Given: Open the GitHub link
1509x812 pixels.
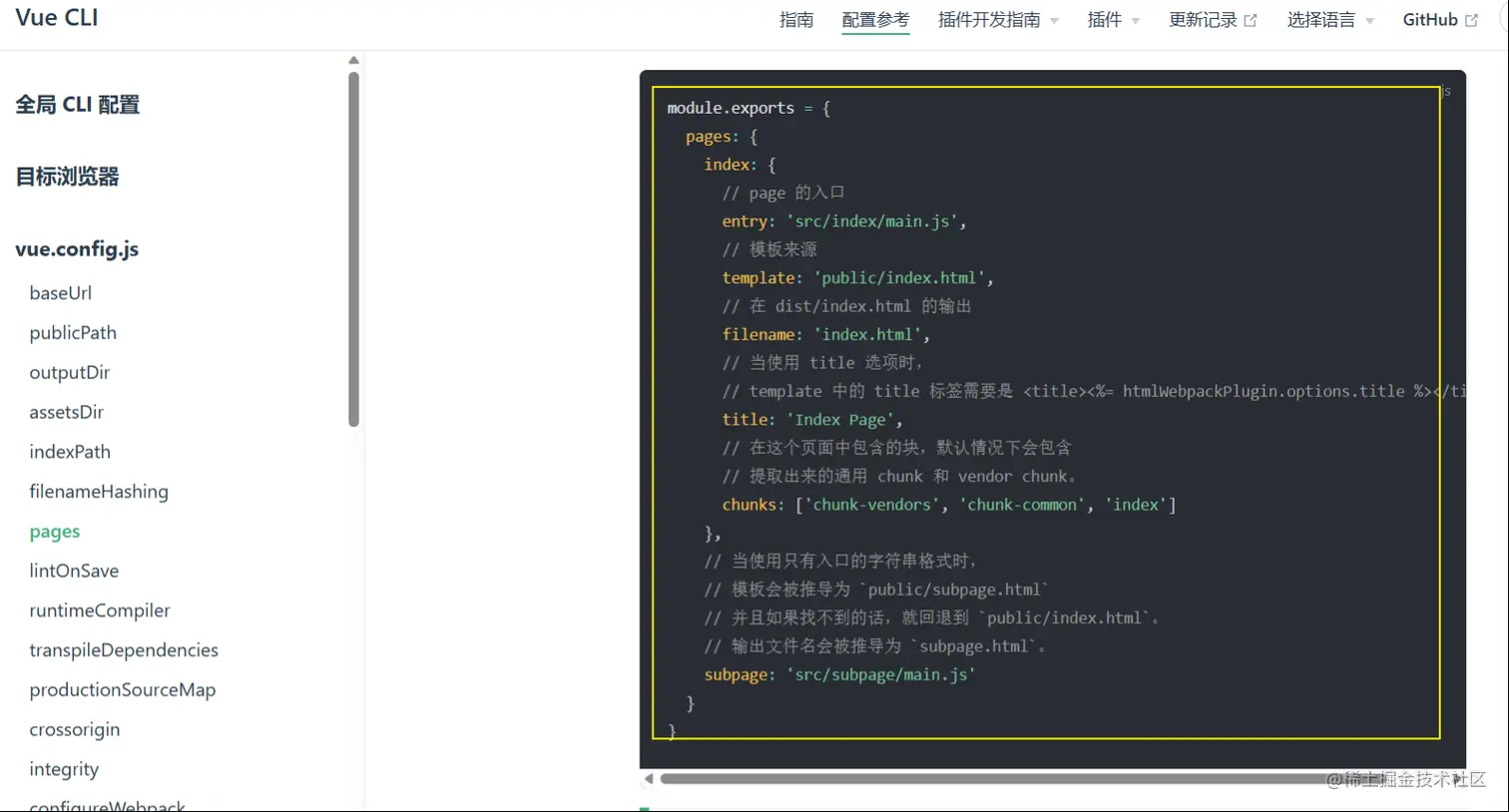Looking at the screenshot, I should pyautogui.click(x=1440, y=20).
